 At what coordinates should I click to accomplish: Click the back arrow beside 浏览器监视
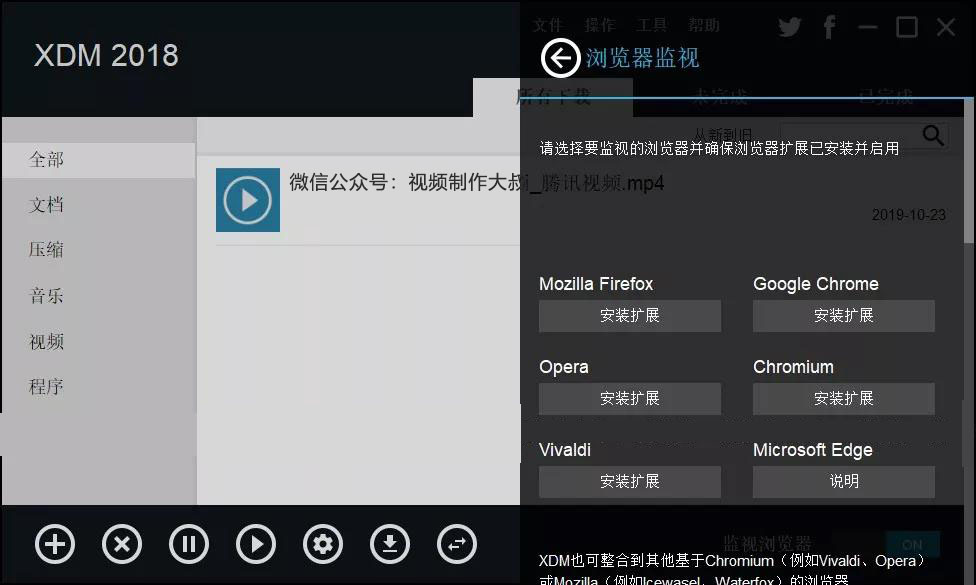pos(560,58)
